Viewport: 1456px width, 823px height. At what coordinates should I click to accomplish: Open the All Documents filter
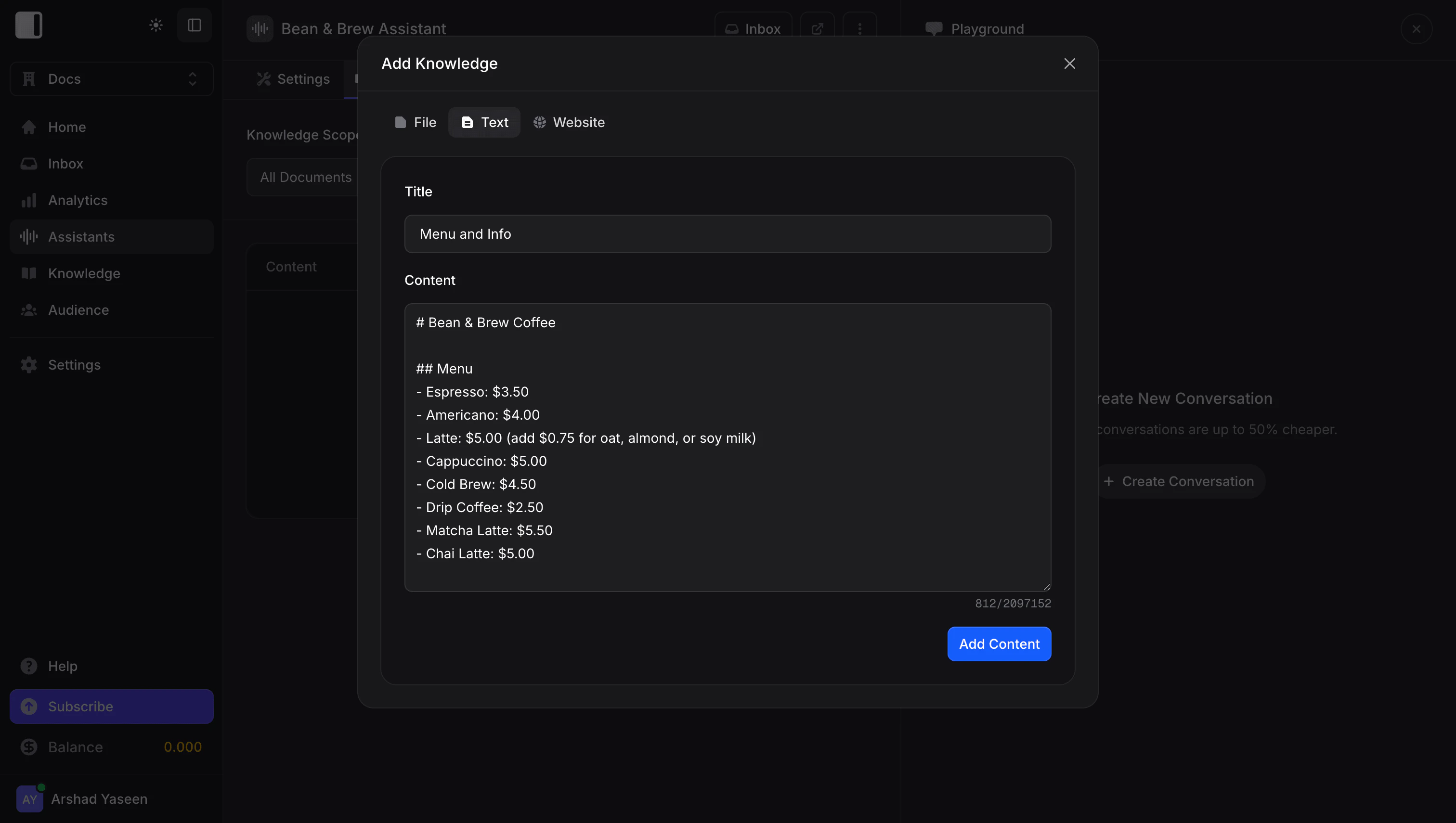tap(306, 177)
